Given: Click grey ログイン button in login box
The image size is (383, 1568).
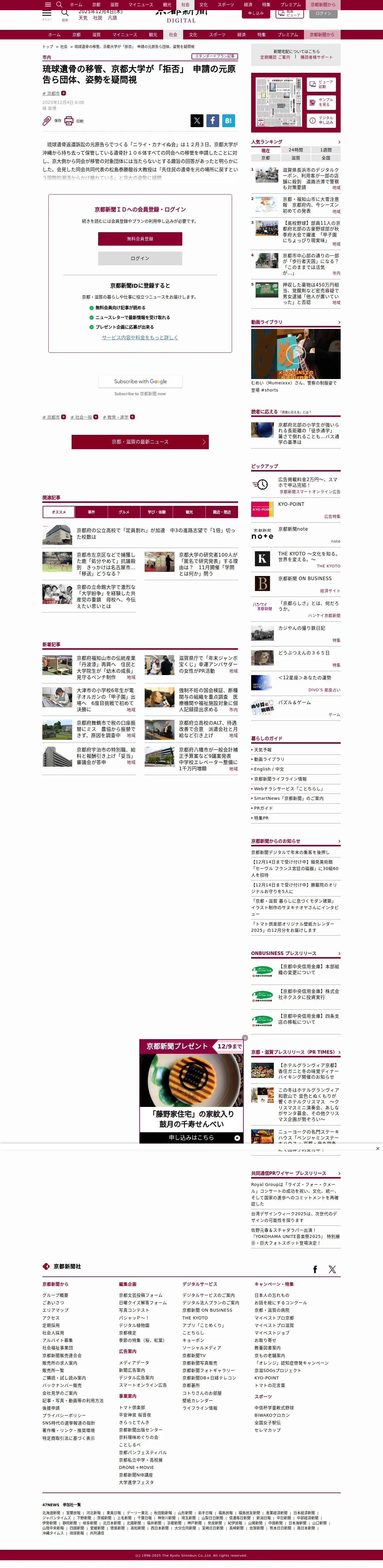Looking at the screenshot, I should point(140,258).
